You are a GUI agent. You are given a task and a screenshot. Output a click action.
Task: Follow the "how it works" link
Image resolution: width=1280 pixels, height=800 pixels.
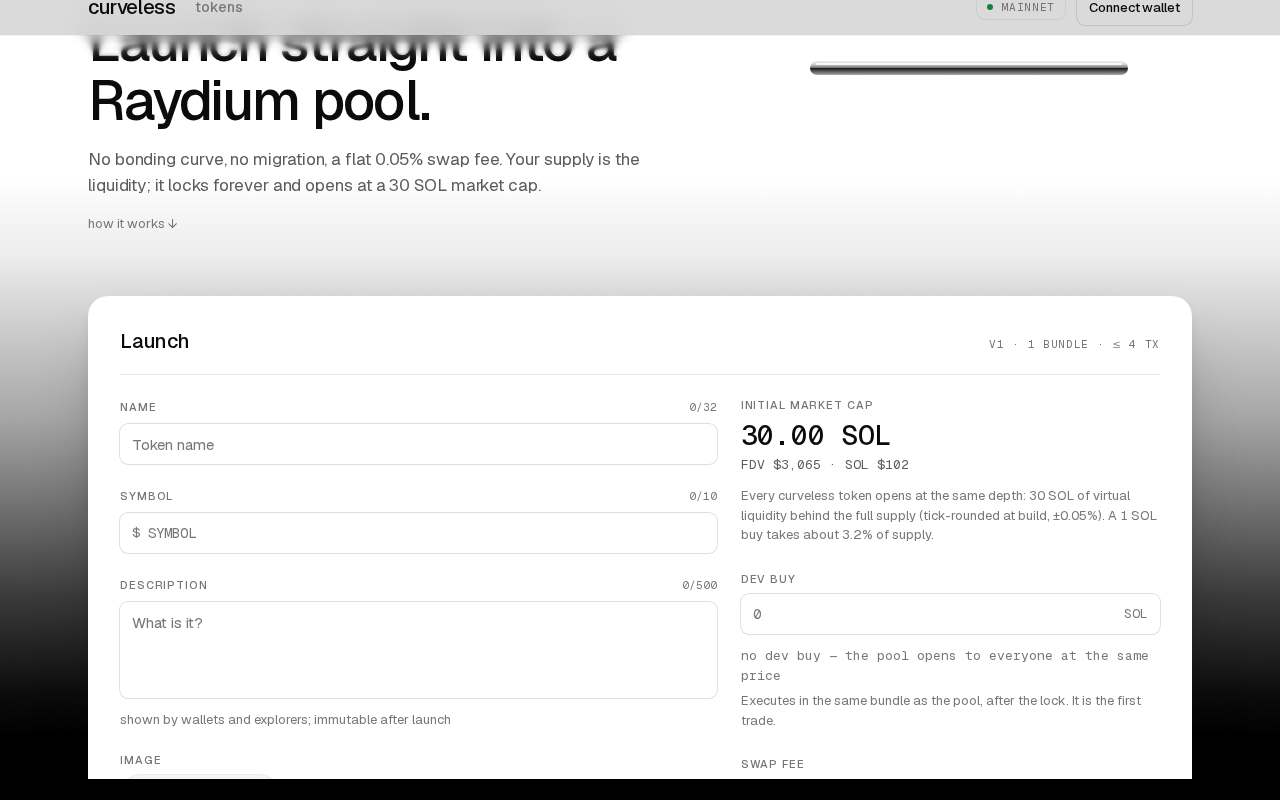point(133,224)
